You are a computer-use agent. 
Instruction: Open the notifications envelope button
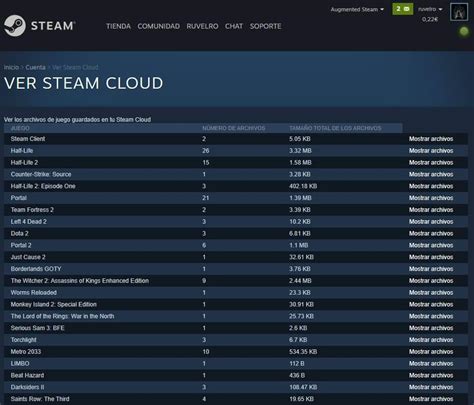click(403, 9)
